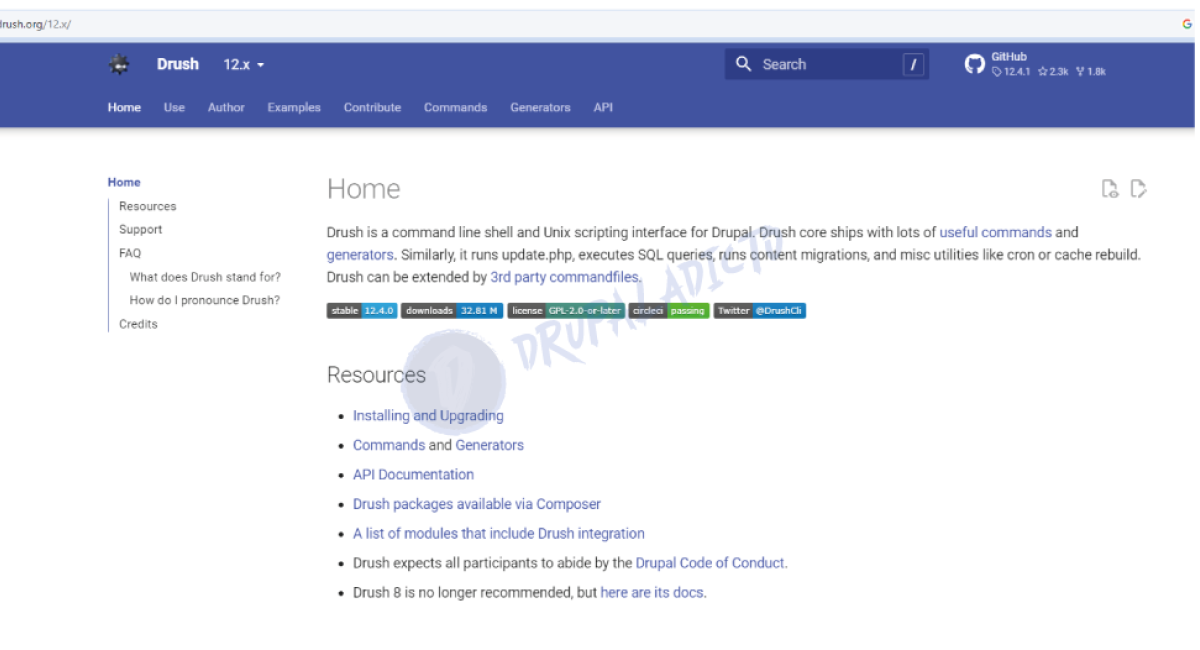The image size is (1200, 650).
Task: Select the Home navigation tab
Action: (124, 107)
